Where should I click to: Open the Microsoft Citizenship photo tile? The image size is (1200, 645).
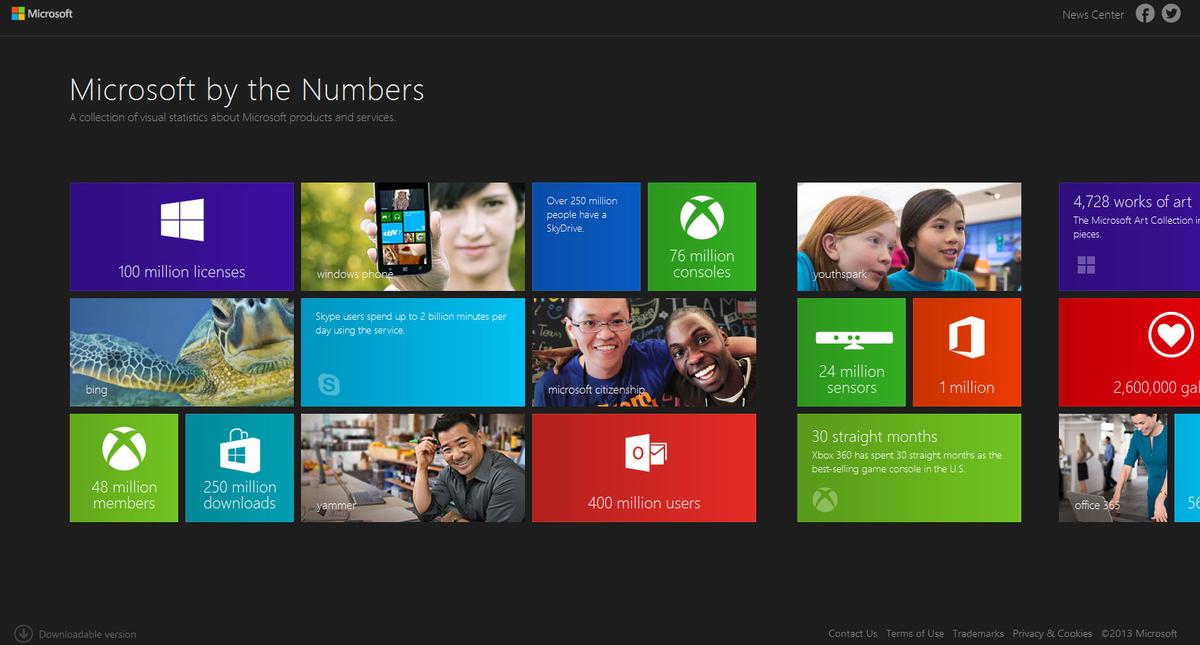644,352
